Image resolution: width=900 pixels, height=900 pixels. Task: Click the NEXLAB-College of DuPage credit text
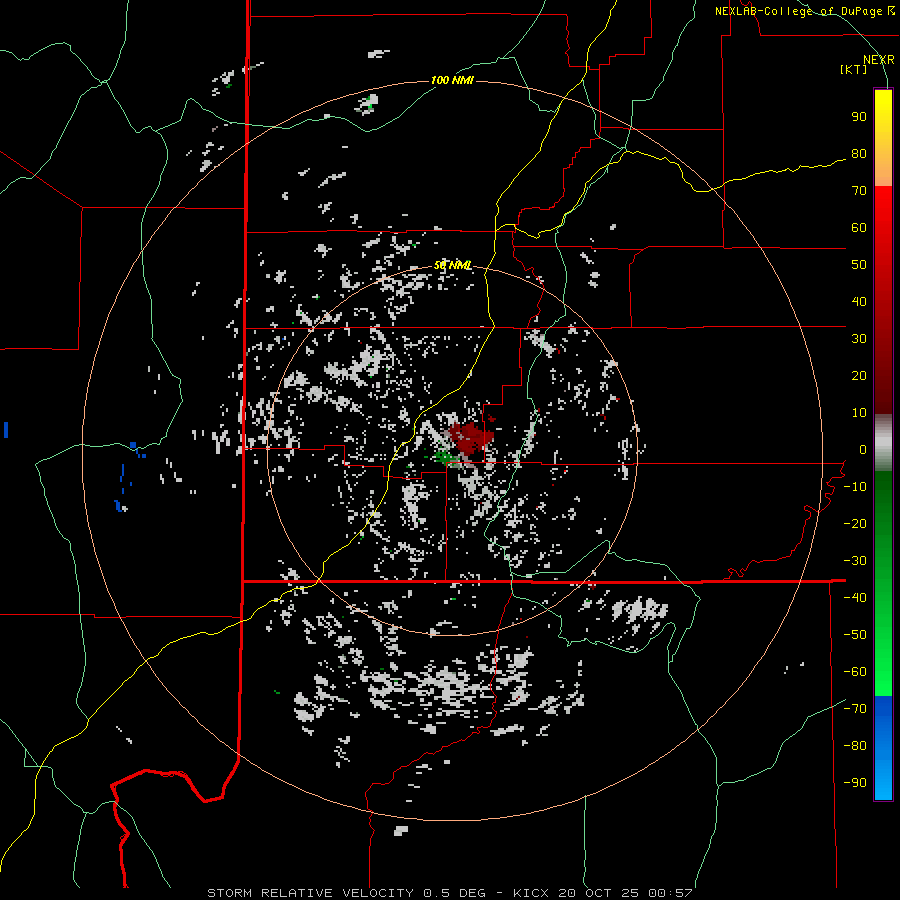[x=805, y=11]
